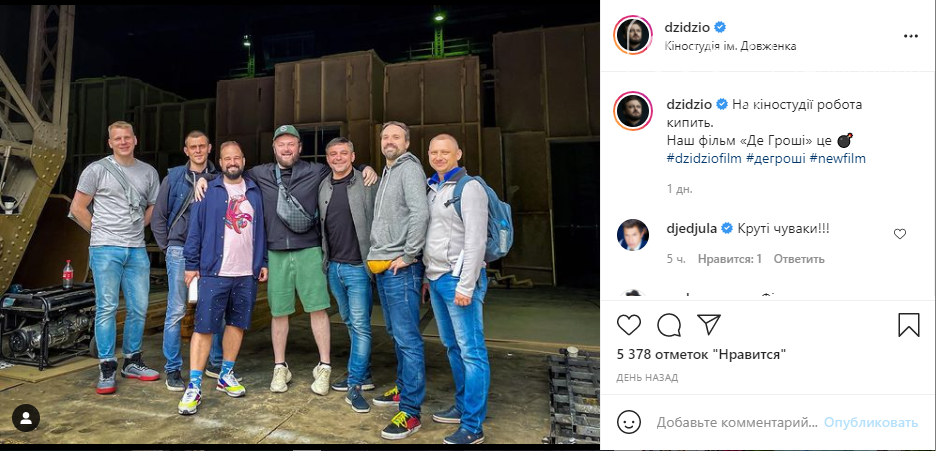Open hashtag #дегроші
Image resolution: width=936 pixels, height=451 pixels.
point(775,159)
